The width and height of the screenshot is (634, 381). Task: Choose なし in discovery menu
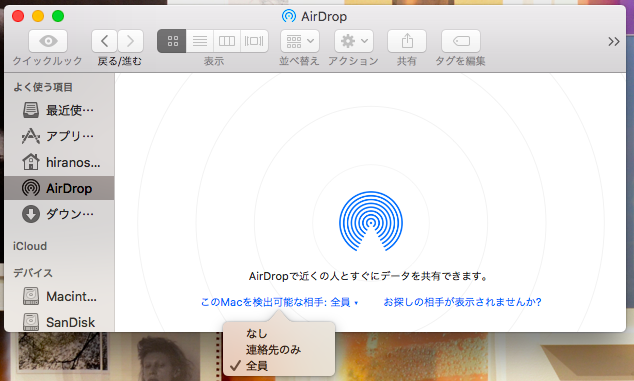click(x=279, y=333)
